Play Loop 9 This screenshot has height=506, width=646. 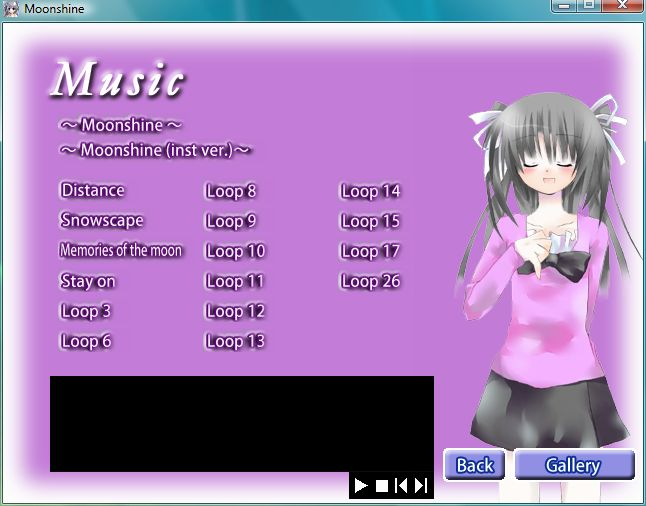tap(231, 221)
